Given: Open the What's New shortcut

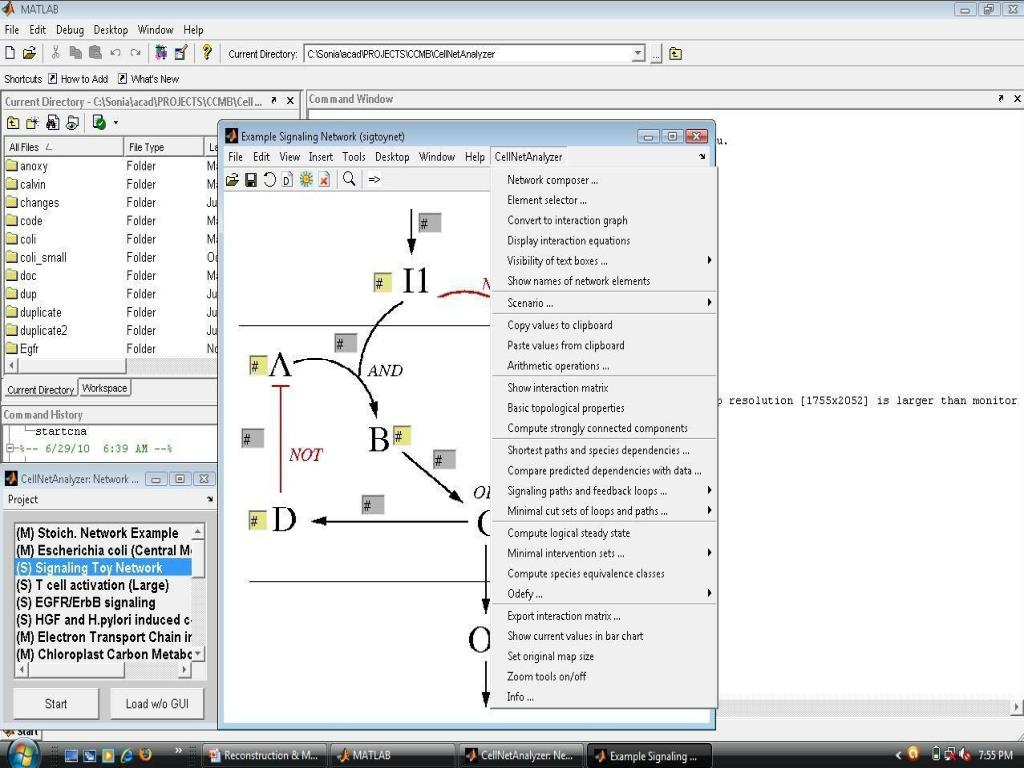Looking at the screenshot, I should [148, 79].
